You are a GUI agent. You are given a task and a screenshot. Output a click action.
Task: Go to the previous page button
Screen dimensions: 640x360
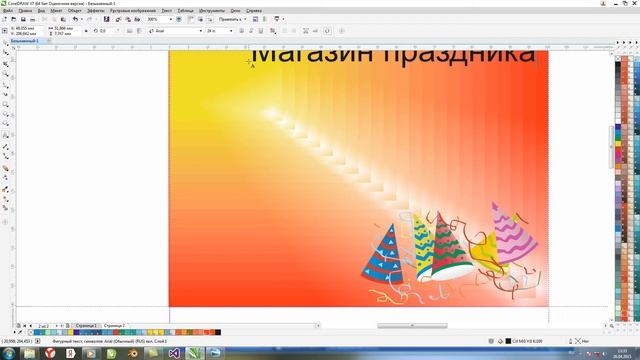31,326
